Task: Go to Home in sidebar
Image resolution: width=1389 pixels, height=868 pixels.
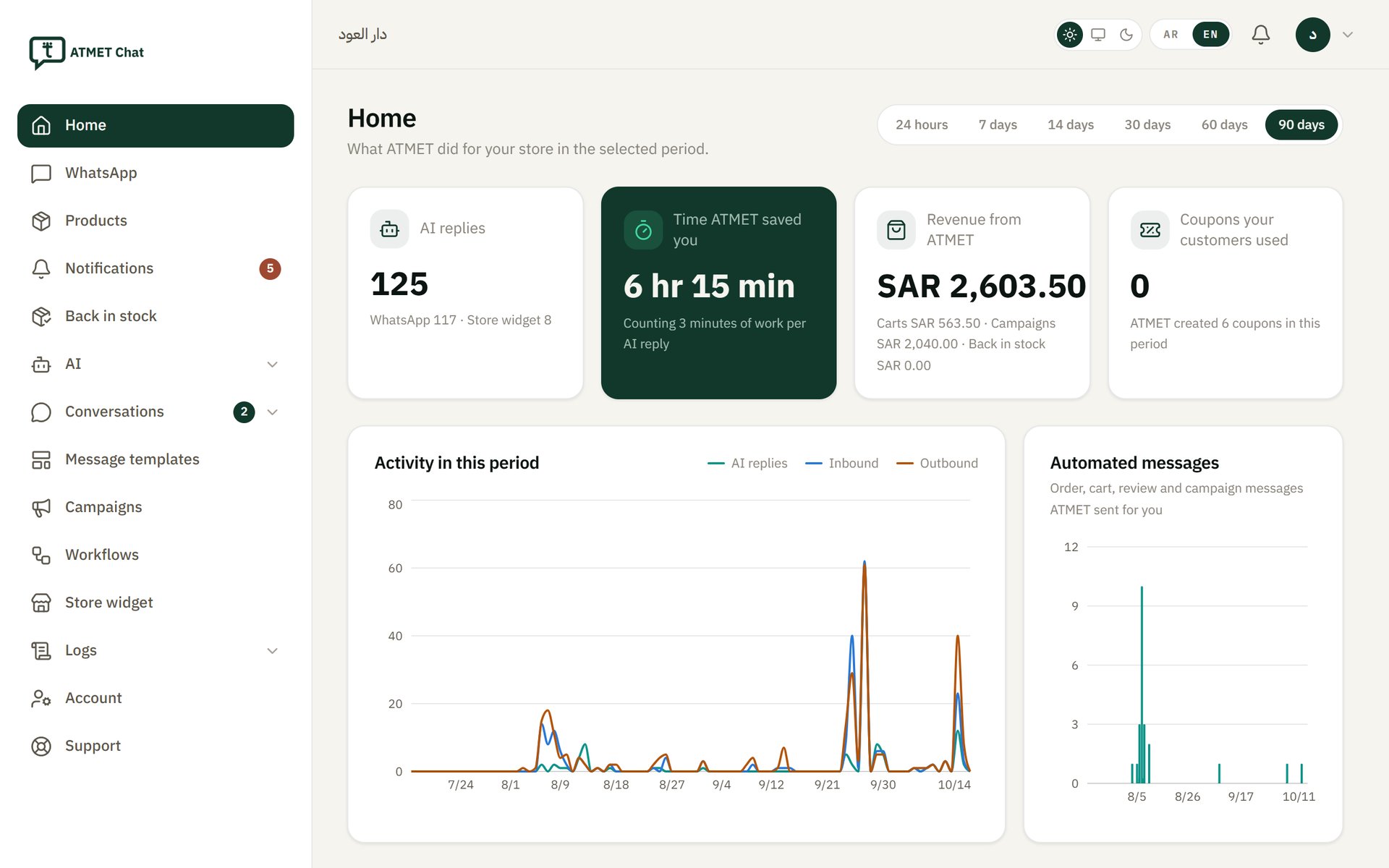Action: pos(156,125)
